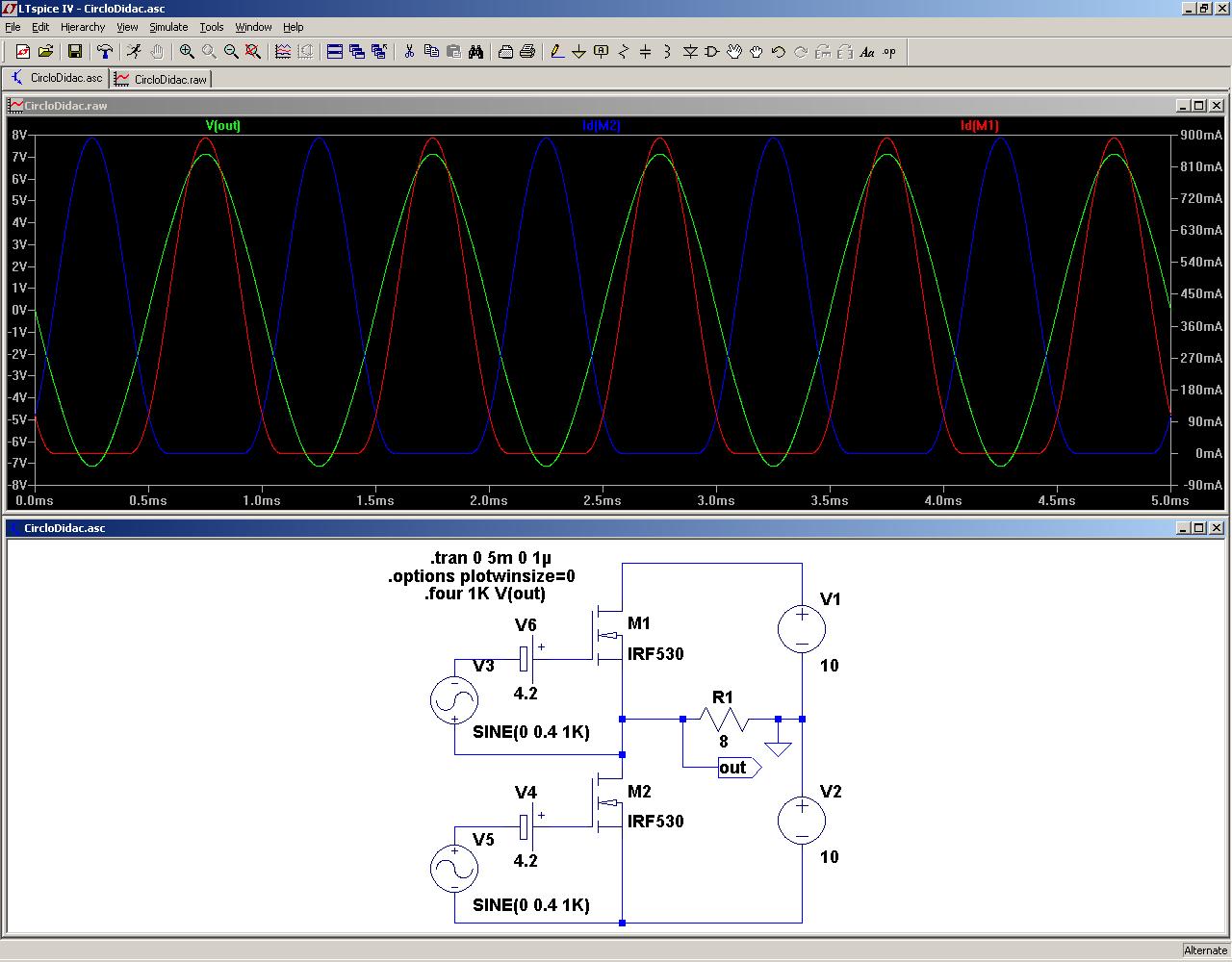
Task: Click the green V(out) trace label
Action: (223, 126)
